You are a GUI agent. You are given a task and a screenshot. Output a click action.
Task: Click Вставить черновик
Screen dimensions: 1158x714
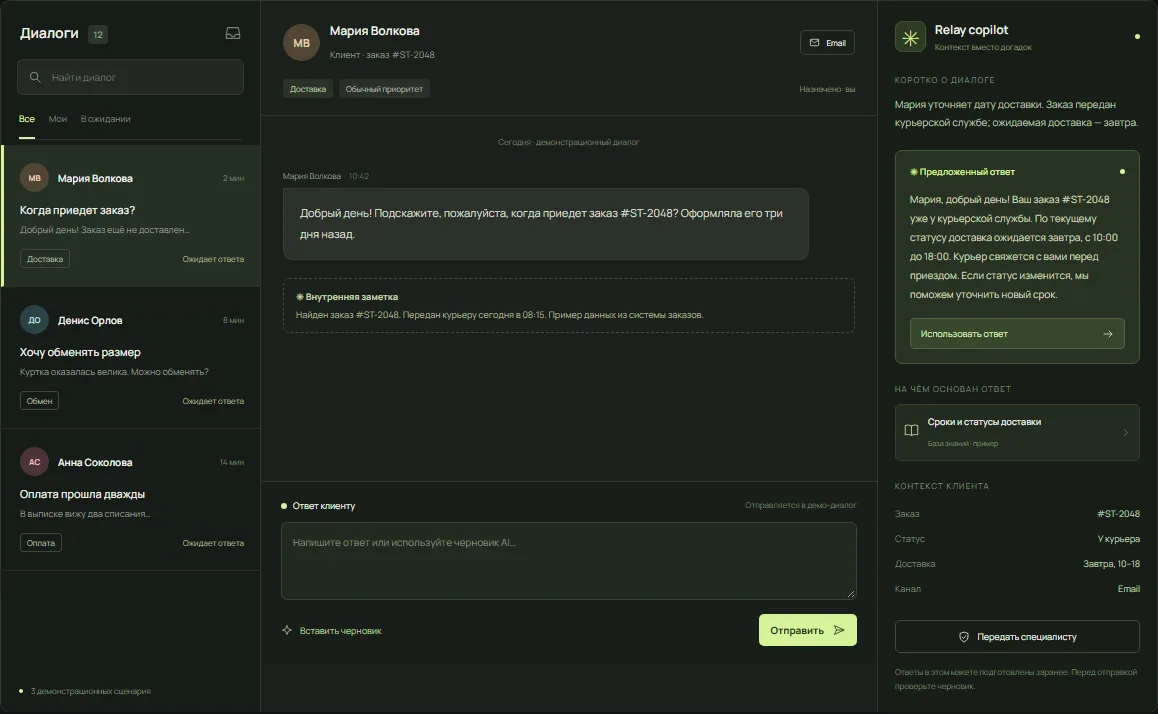332,631
